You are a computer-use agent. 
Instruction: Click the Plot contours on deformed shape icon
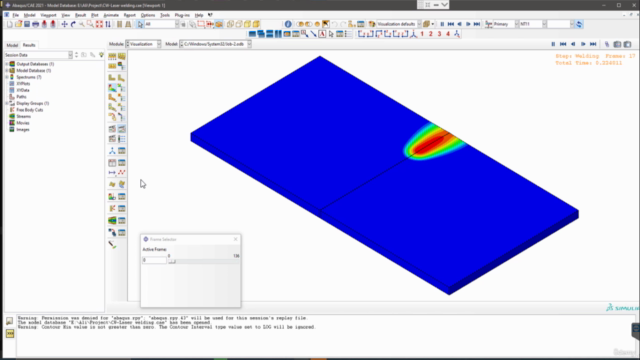coord(112,88)
